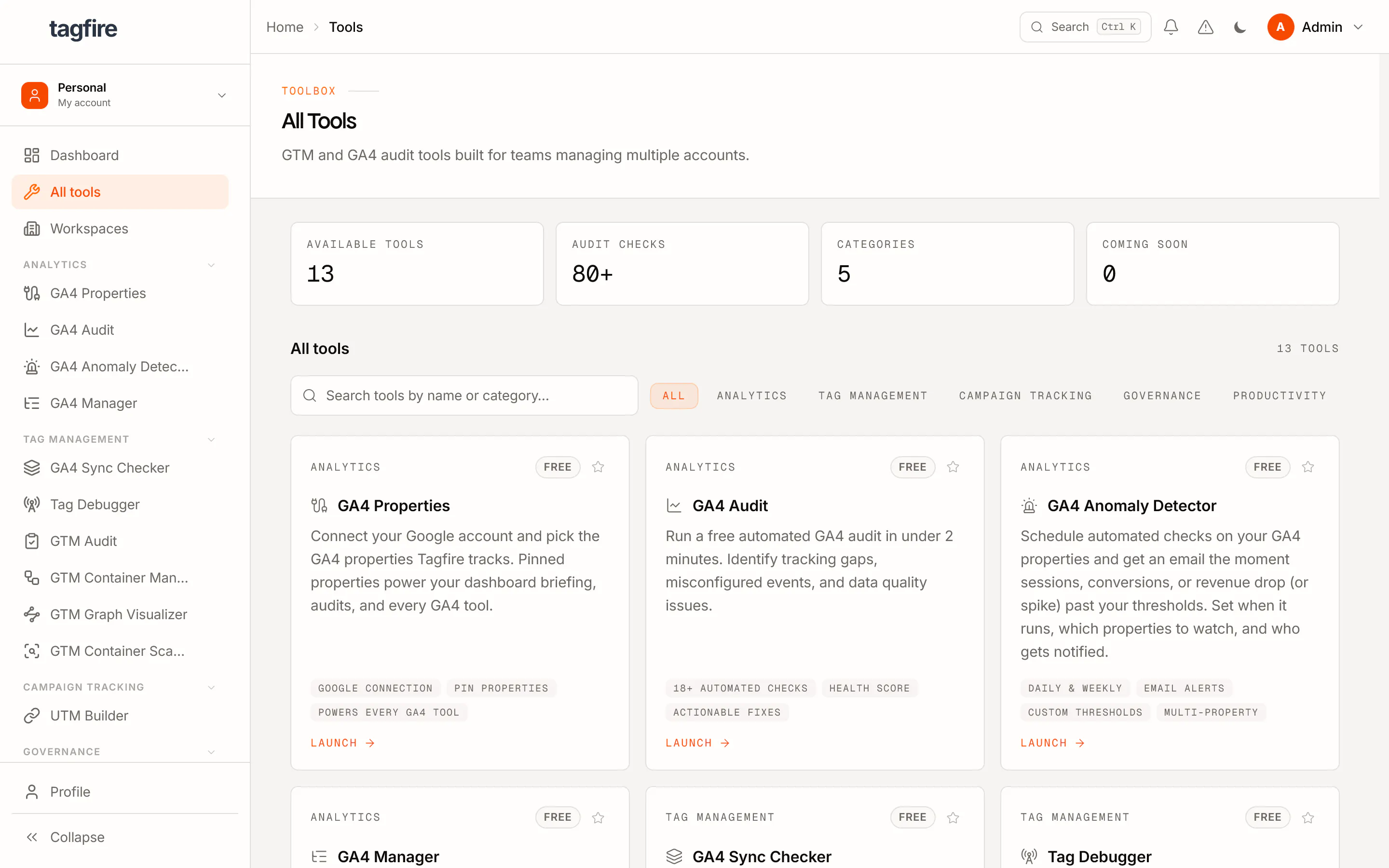
Task: Click the tools search input field
Action: [x=464, y=395]
